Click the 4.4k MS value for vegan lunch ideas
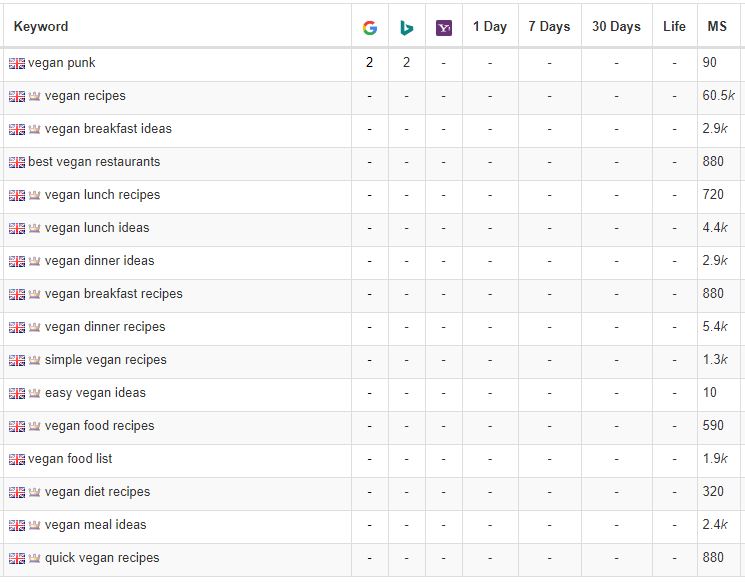Screen dimensions: 745x583 coord(715,228)
